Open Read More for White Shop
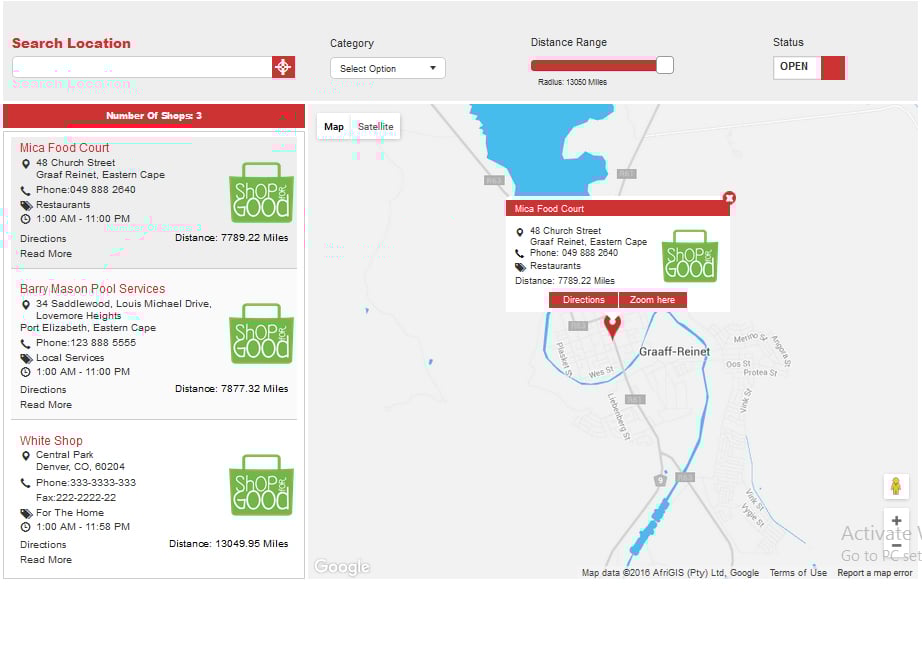The height and width of the screenshot is (657, 922). point(46,560)
